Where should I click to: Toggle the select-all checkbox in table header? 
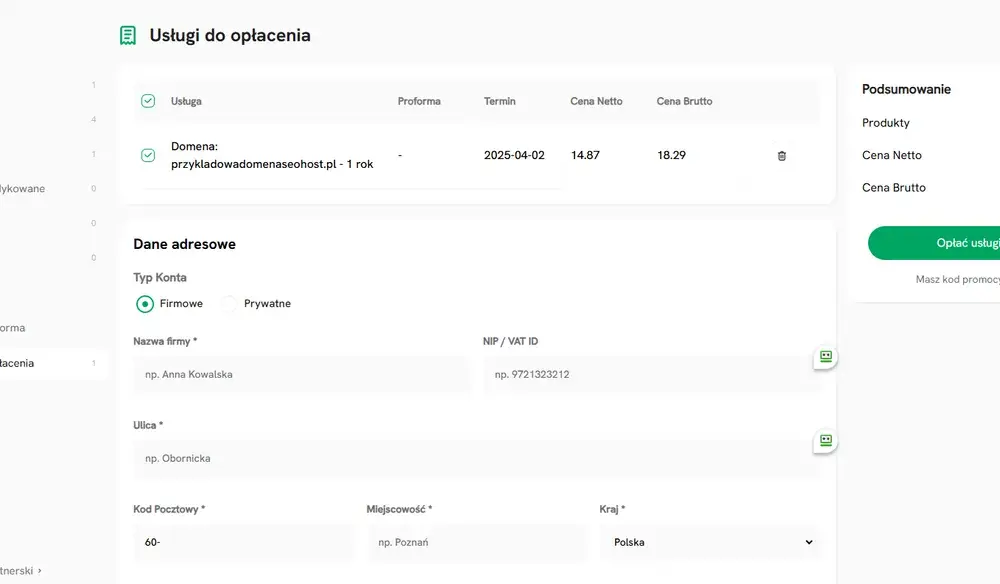point(148,101)
